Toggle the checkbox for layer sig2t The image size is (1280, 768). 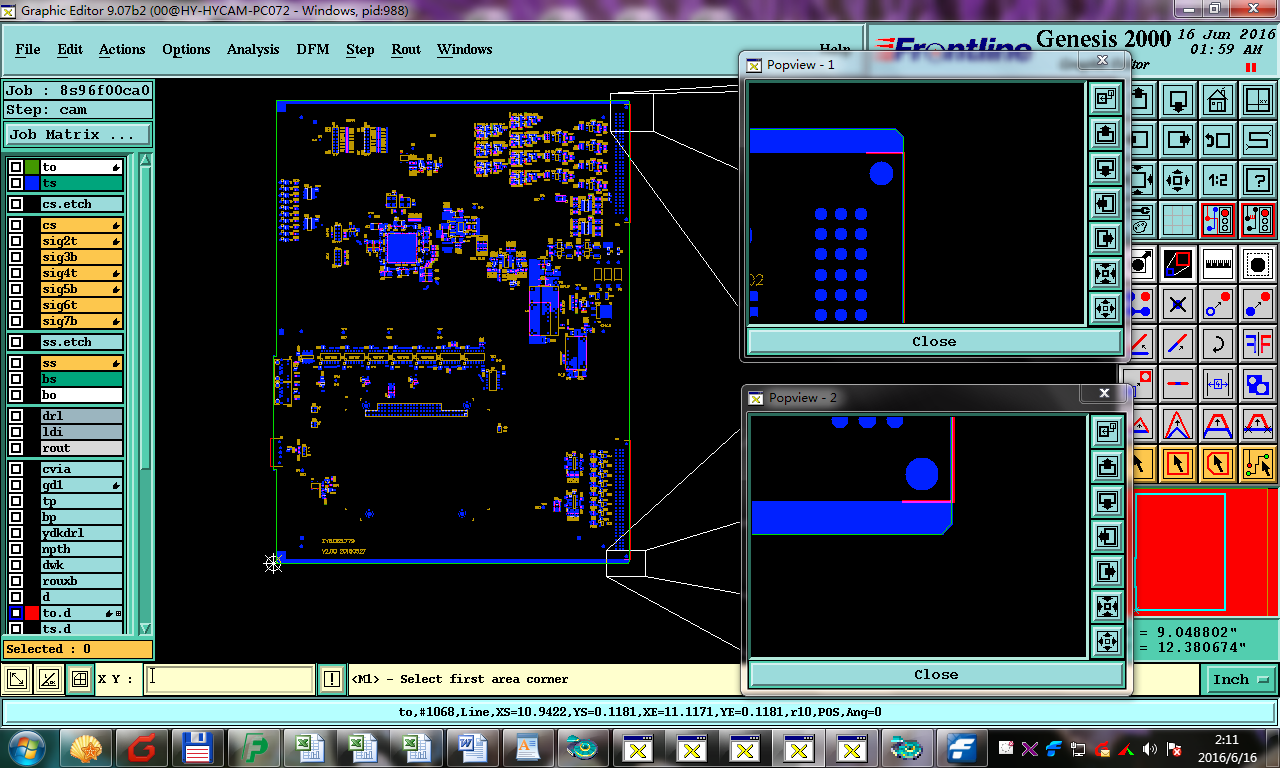pos(16,241)
